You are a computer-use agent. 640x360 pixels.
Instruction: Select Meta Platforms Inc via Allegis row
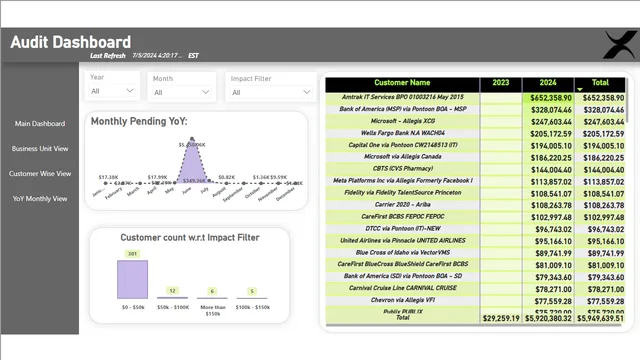click(x=475, y=181)
